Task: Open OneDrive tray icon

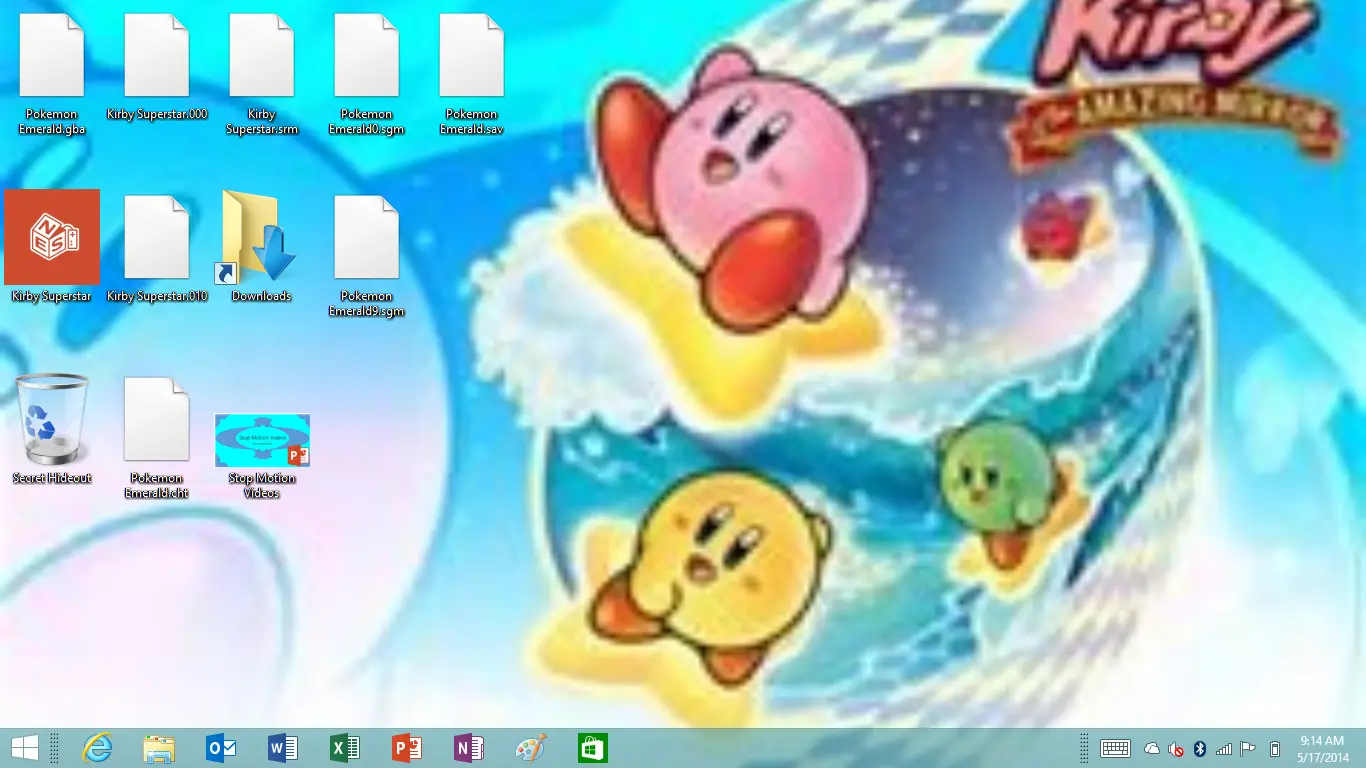Action: [1152, 748]
